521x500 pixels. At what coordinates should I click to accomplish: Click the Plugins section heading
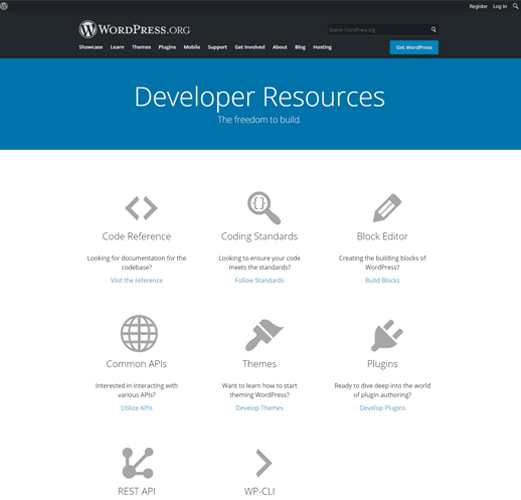click(382, 364)
